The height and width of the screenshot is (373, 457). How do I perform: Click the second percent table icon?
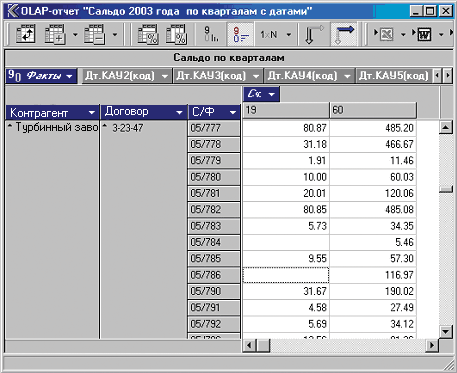tap(176, 34)
